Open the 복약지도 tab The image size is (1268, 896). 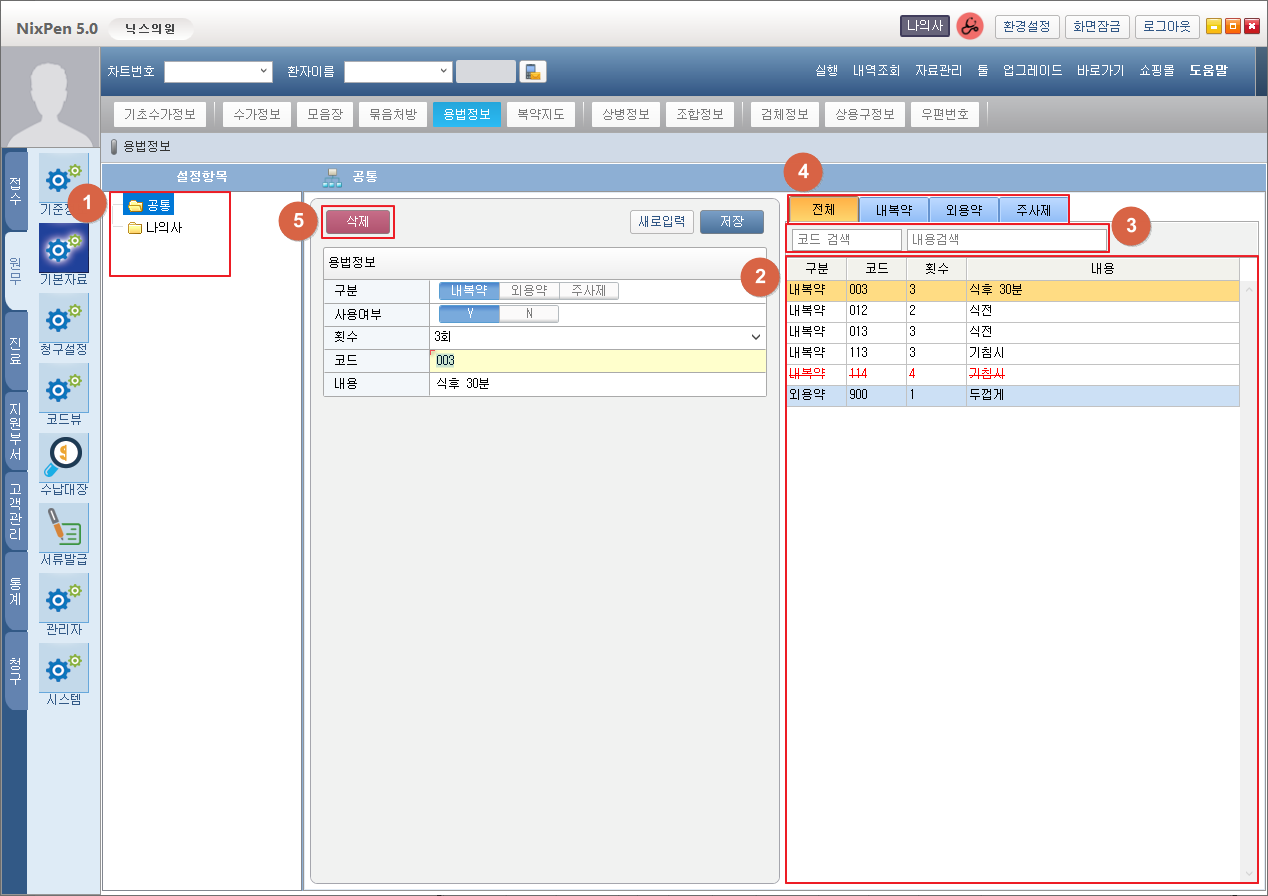540,114
